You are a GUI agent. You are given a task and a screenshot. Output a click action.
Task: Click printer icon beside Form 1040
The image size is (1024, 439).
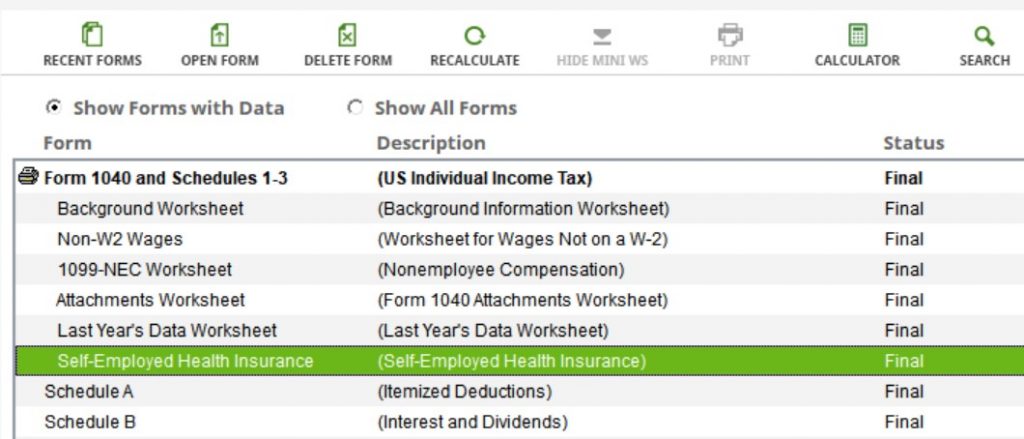(28, 176)
